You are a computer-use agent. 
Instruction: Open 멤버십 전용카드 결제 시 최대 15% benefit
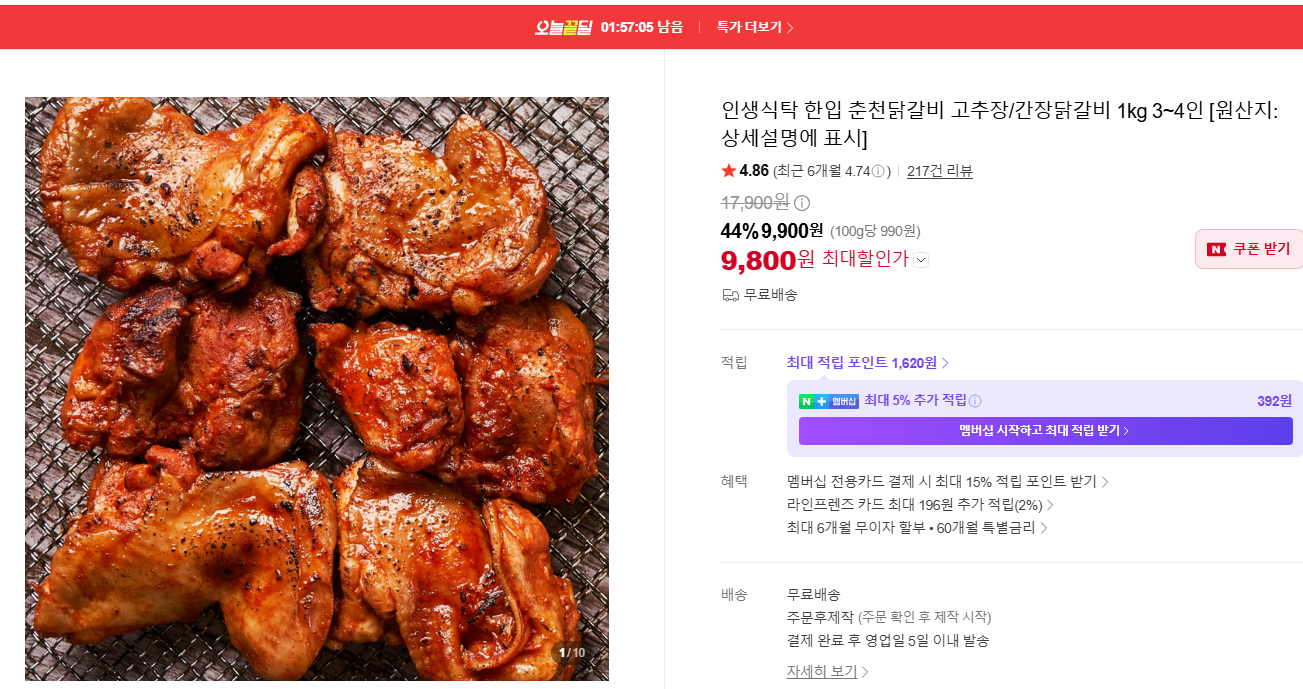pyautogui.click(x=948, y=482)
